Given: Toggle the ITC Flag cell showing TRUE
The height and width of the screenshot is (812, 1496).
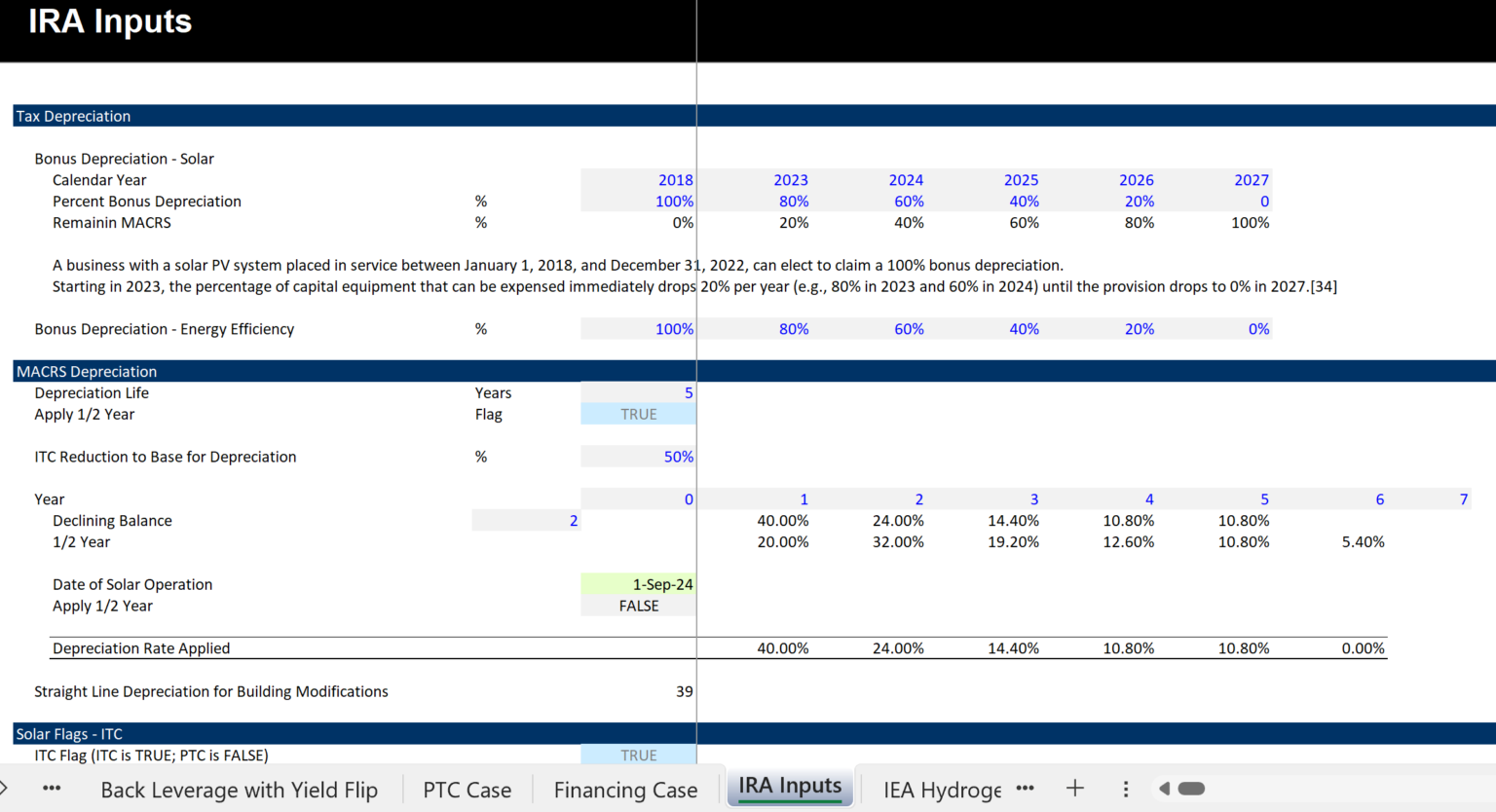Looking at the screenshot, I should coord(638,755).
